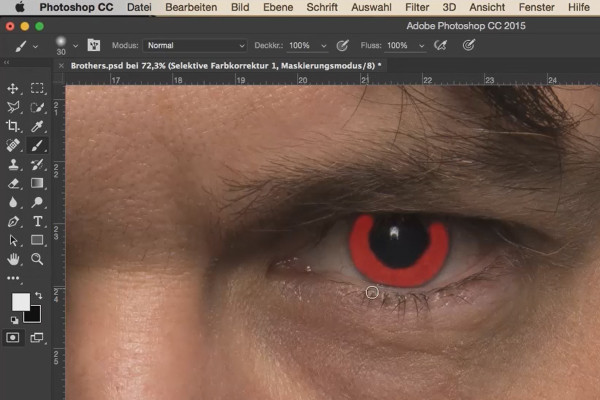Select the Brush tool in toolbox
This screenshot has height=400, width=600.
coord(37,145)
